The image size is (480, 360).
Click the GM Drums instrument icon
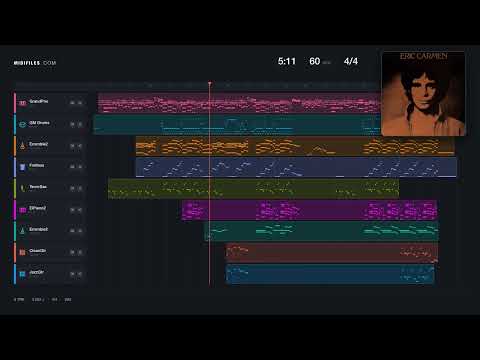[22, 124]
